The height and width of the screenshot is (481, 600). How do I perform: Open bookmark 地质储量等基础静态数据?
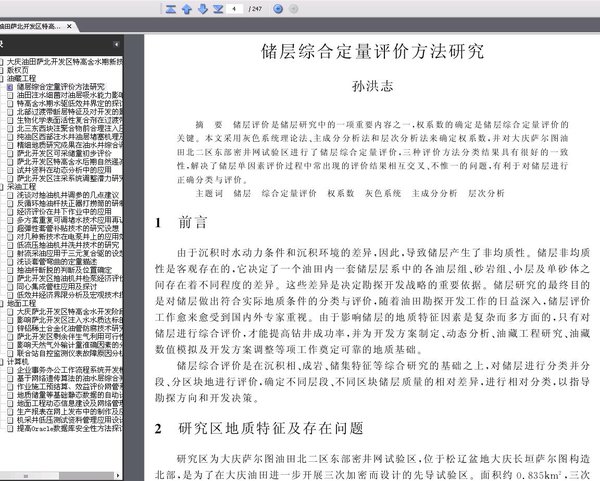pos(70,395)
